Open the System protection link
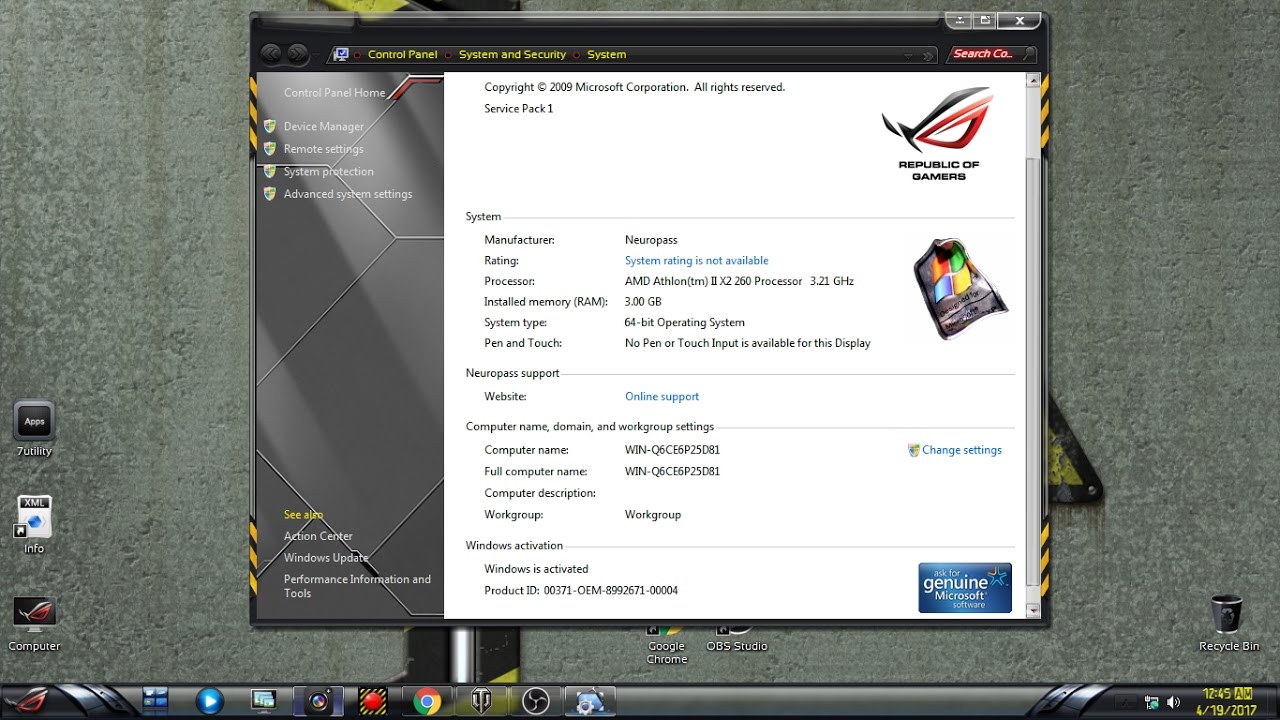The width and height of the screenshot is (1280, 720). pyautogui.click(x=328, y=172)
